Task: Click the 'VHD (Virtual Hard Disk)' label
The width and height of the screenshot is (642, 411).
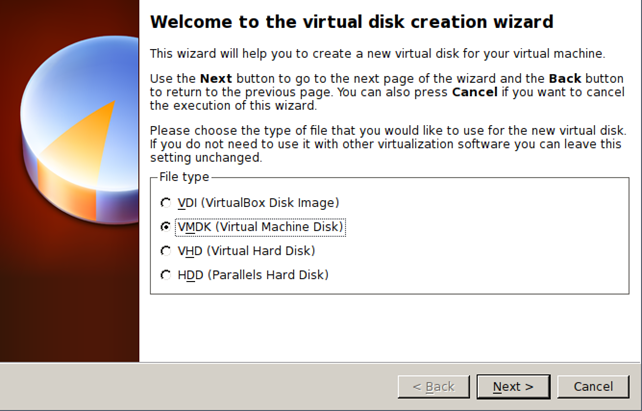Action: coord(246,251)
